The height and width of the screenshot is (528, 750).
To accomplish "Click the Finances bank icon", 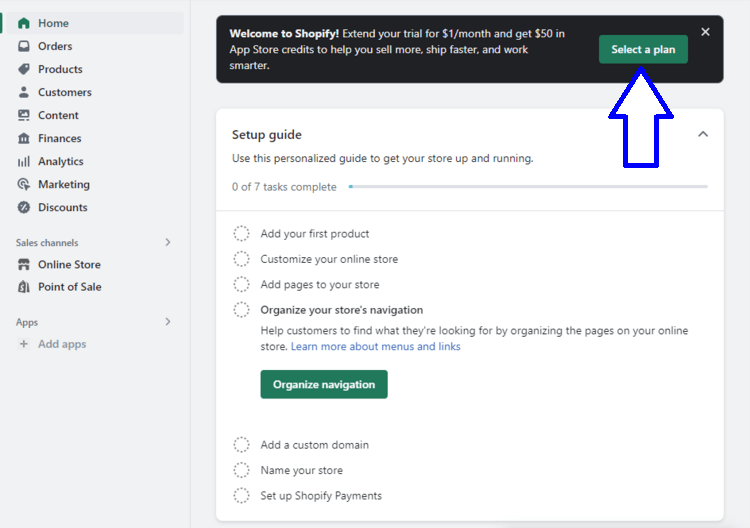I will [23, 138].
